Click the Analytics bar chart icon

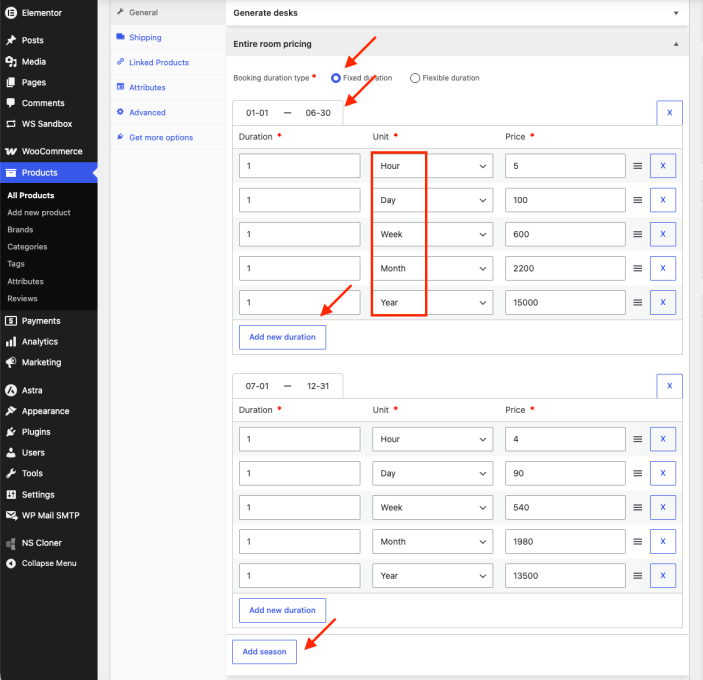pos(11,342)
